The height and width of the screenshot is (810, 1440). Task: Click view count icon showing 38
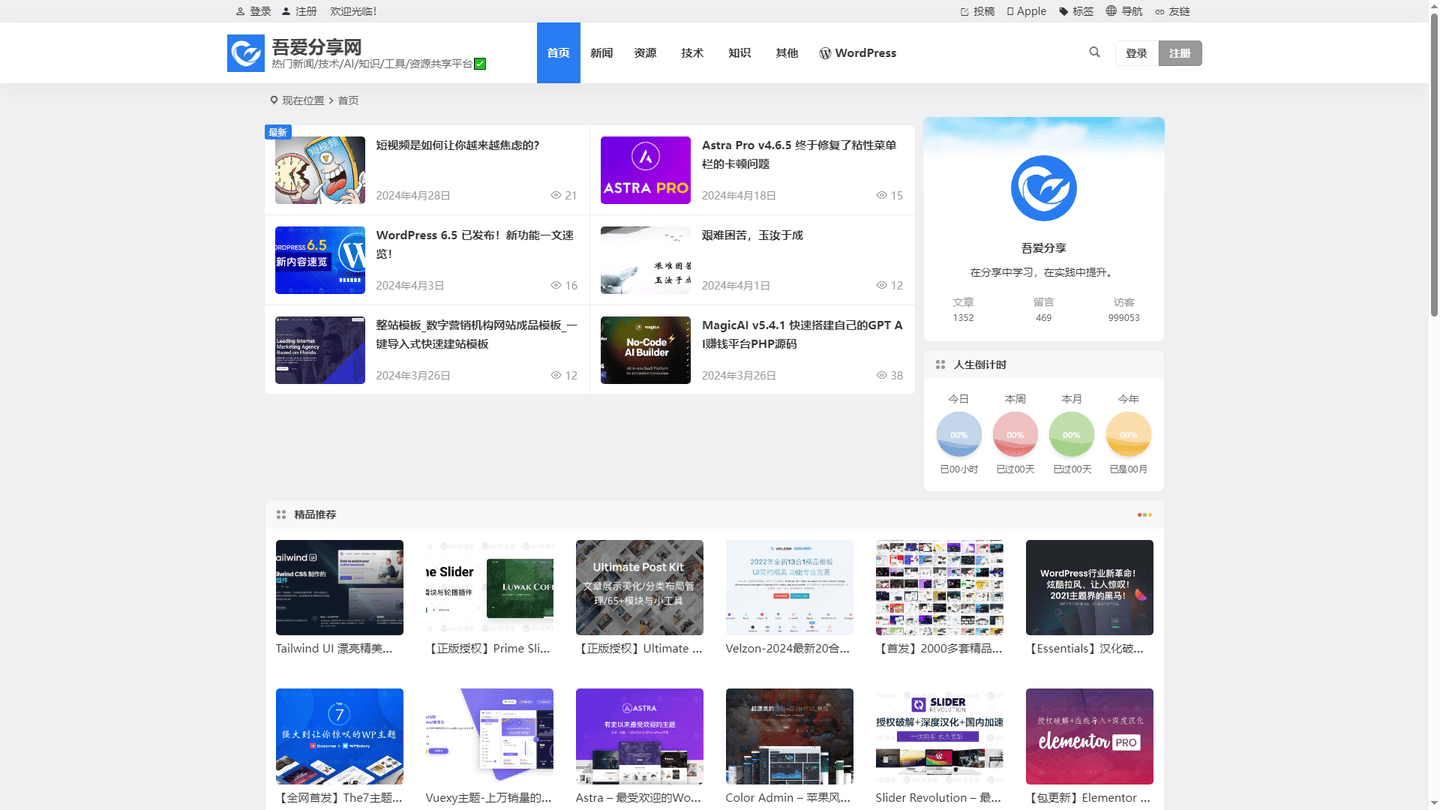click(882, 376)
